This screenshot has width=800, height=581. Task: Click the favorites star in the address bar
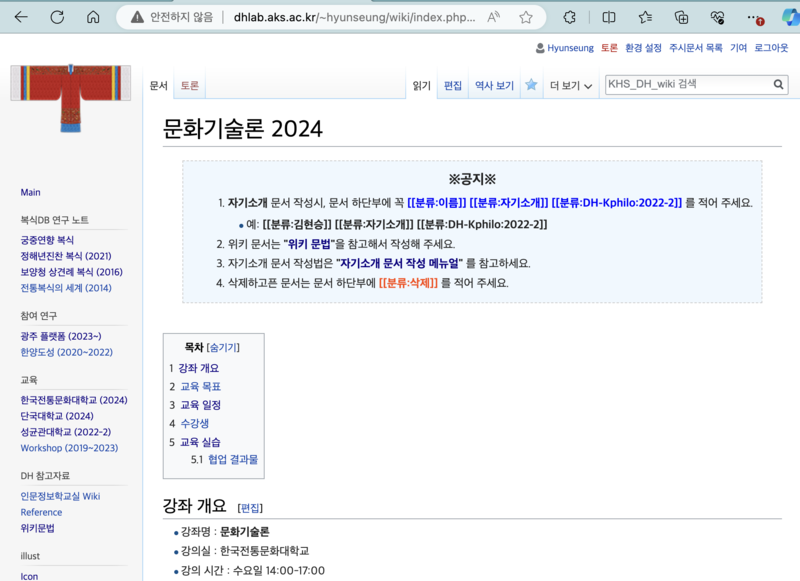click(x=525, y=17)
